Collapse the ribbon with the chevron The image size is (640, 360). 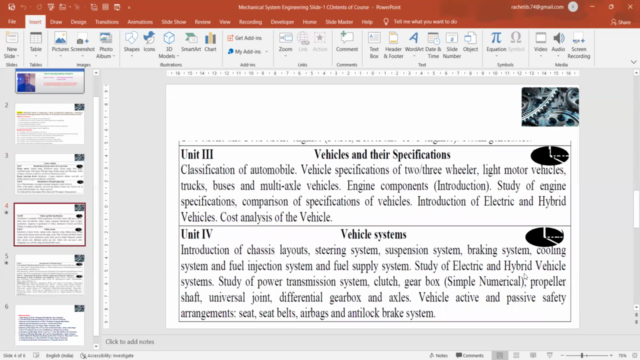point(633,62)
